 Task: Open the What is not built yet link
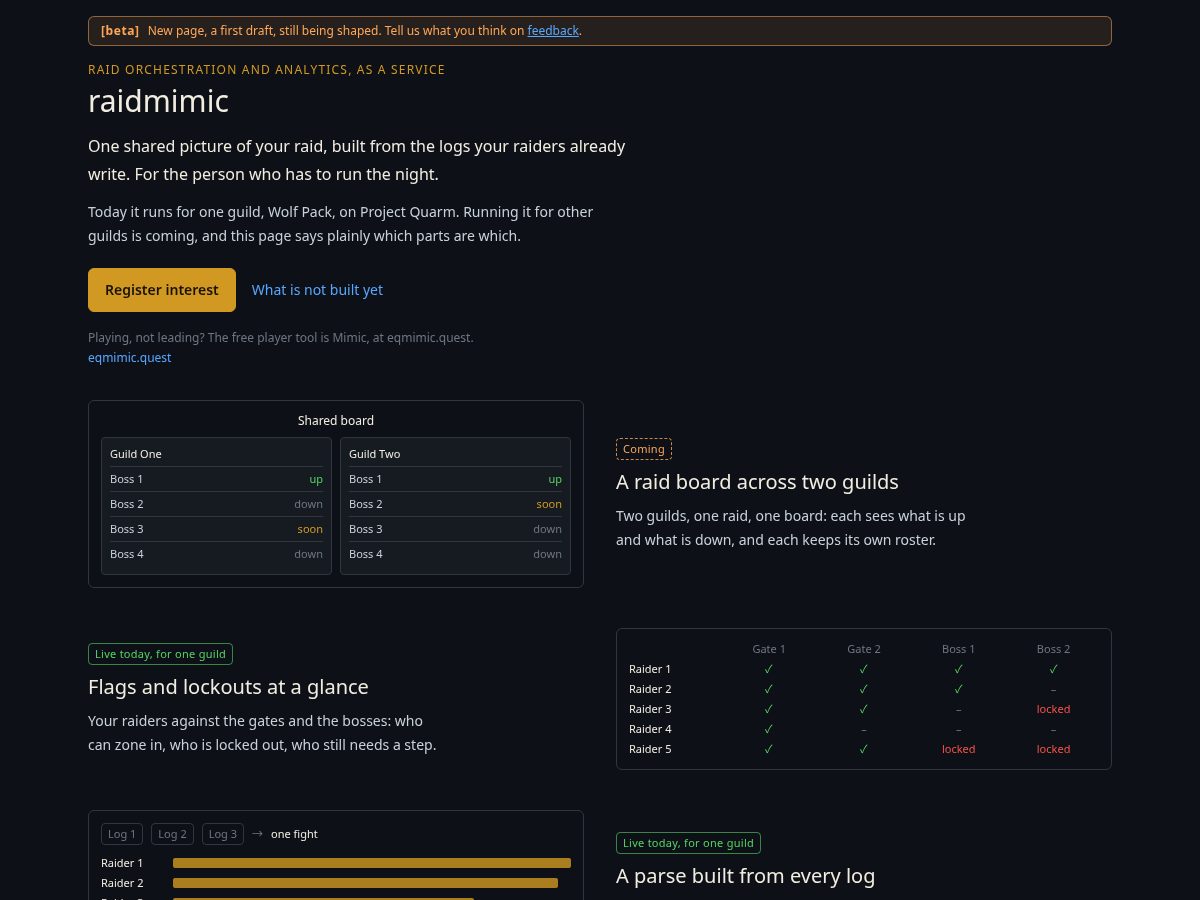(317, 290)
